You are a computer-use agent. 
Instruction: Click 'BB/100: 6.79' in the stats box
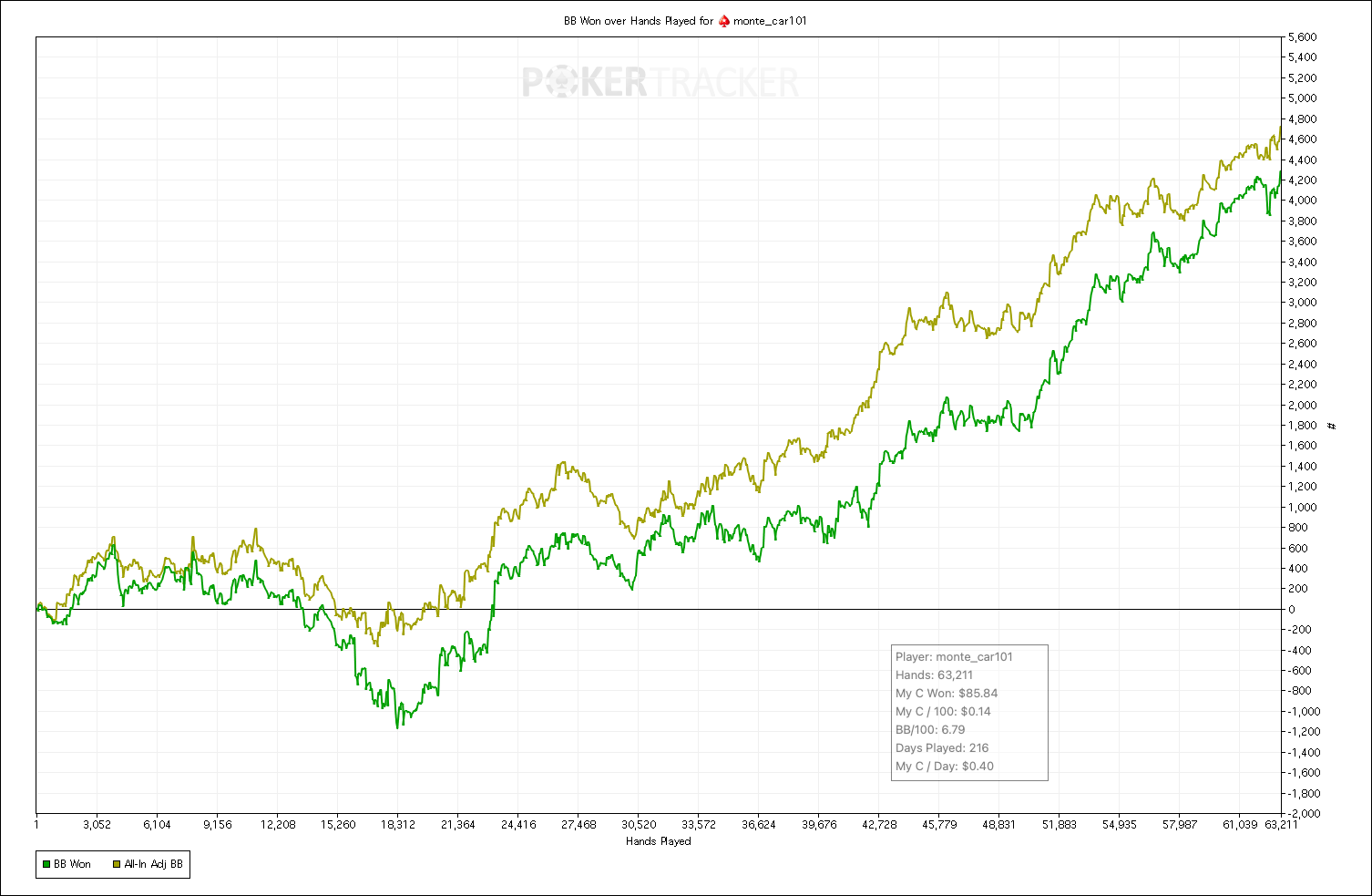point(930,730)
